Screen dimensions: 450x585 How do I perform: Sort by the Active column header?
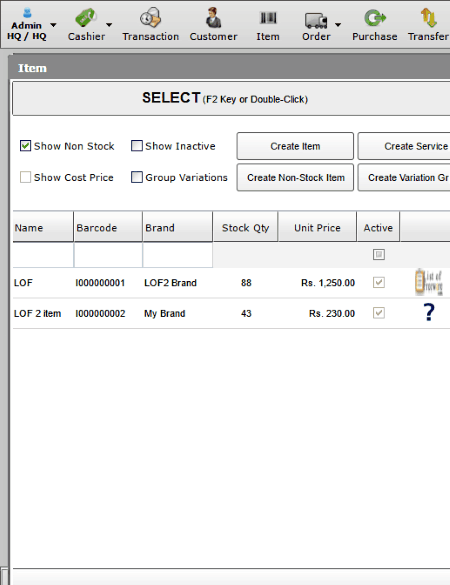[378, 228]
